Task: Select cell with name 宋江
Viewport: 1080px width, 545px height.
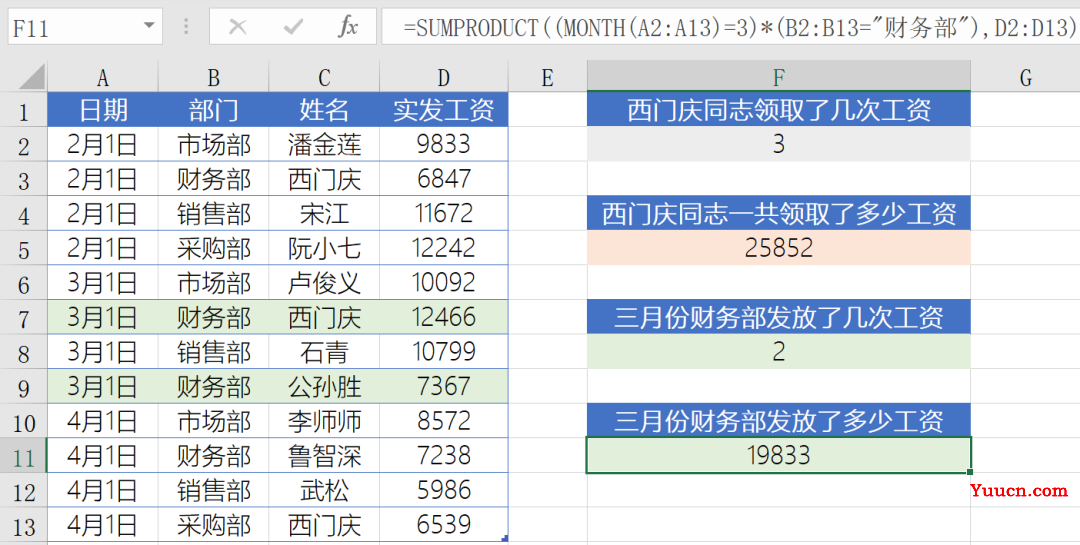Action: click(x=324, y=214)
